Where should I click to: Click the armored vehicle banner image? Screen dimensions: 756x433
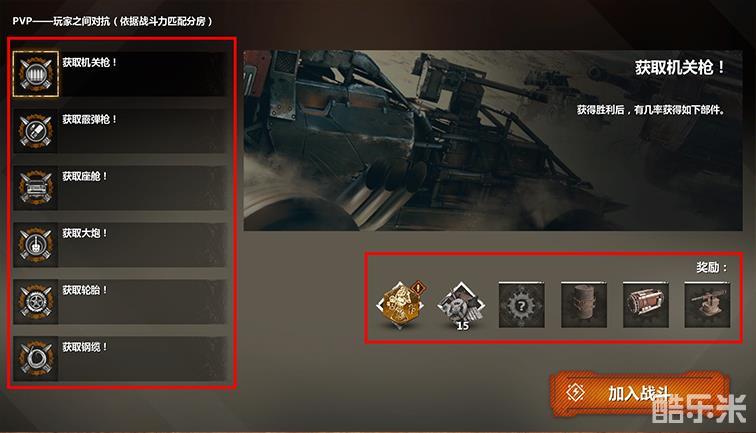[493, 140]
